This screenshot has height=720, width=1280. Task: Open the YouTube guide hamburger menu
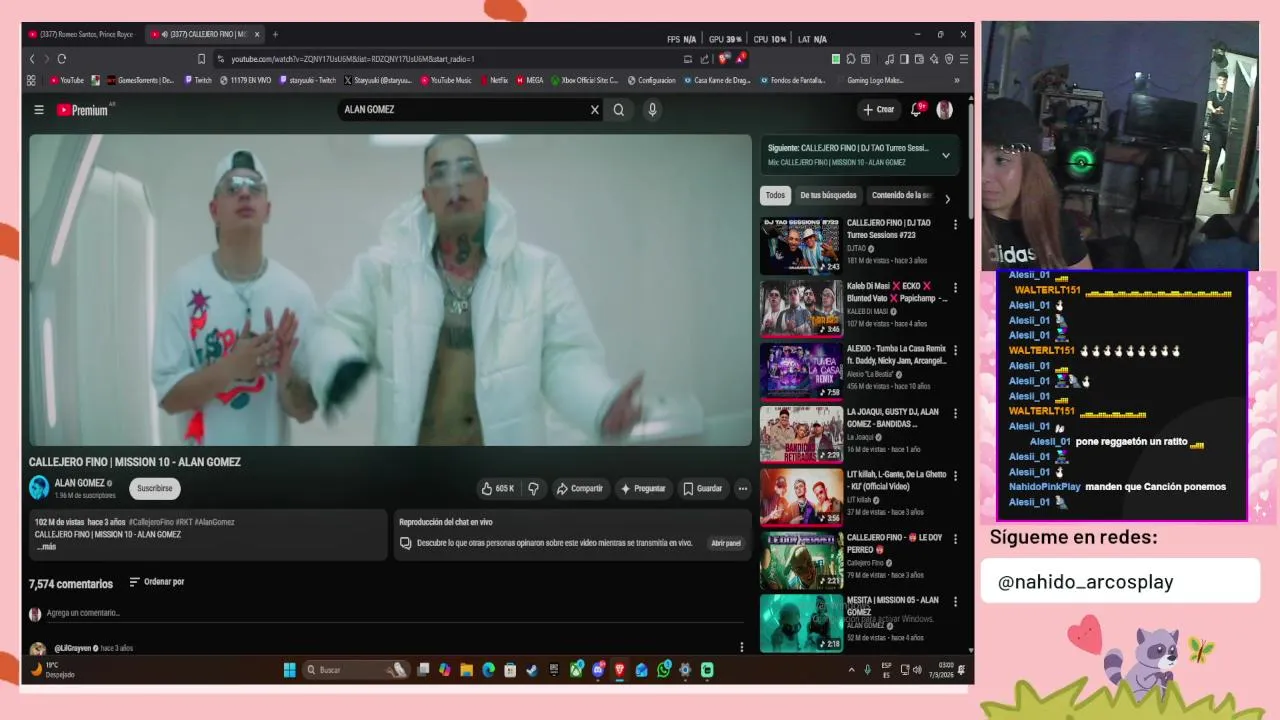39,110
